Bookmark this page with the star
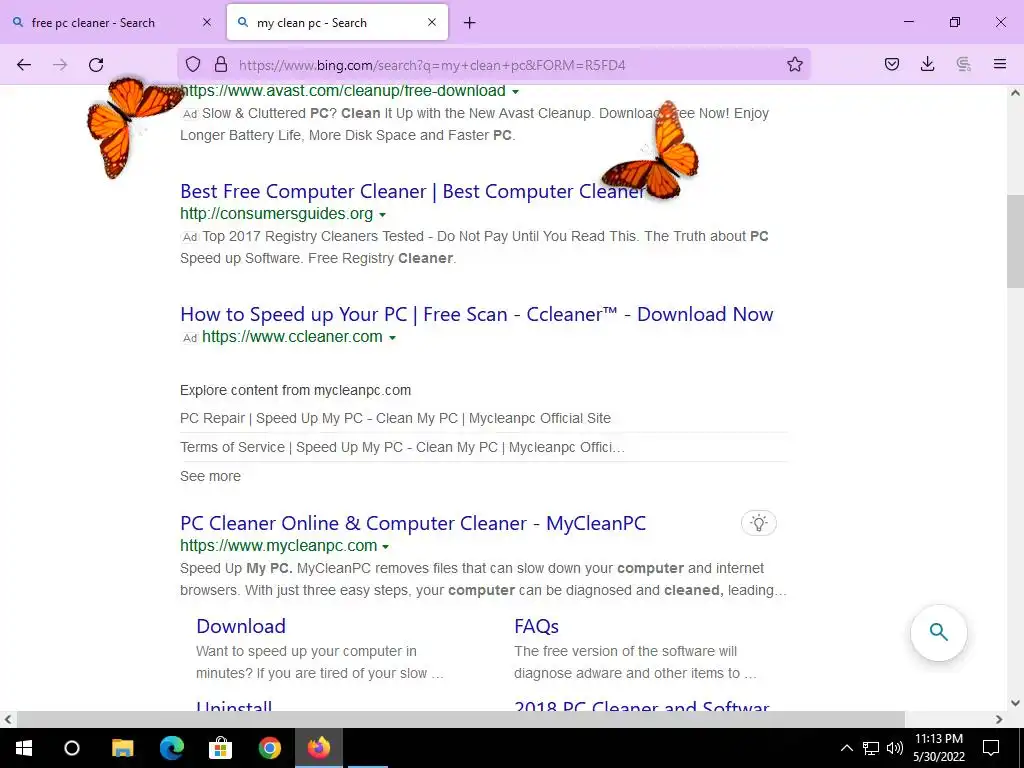 (x=795, y=65)
